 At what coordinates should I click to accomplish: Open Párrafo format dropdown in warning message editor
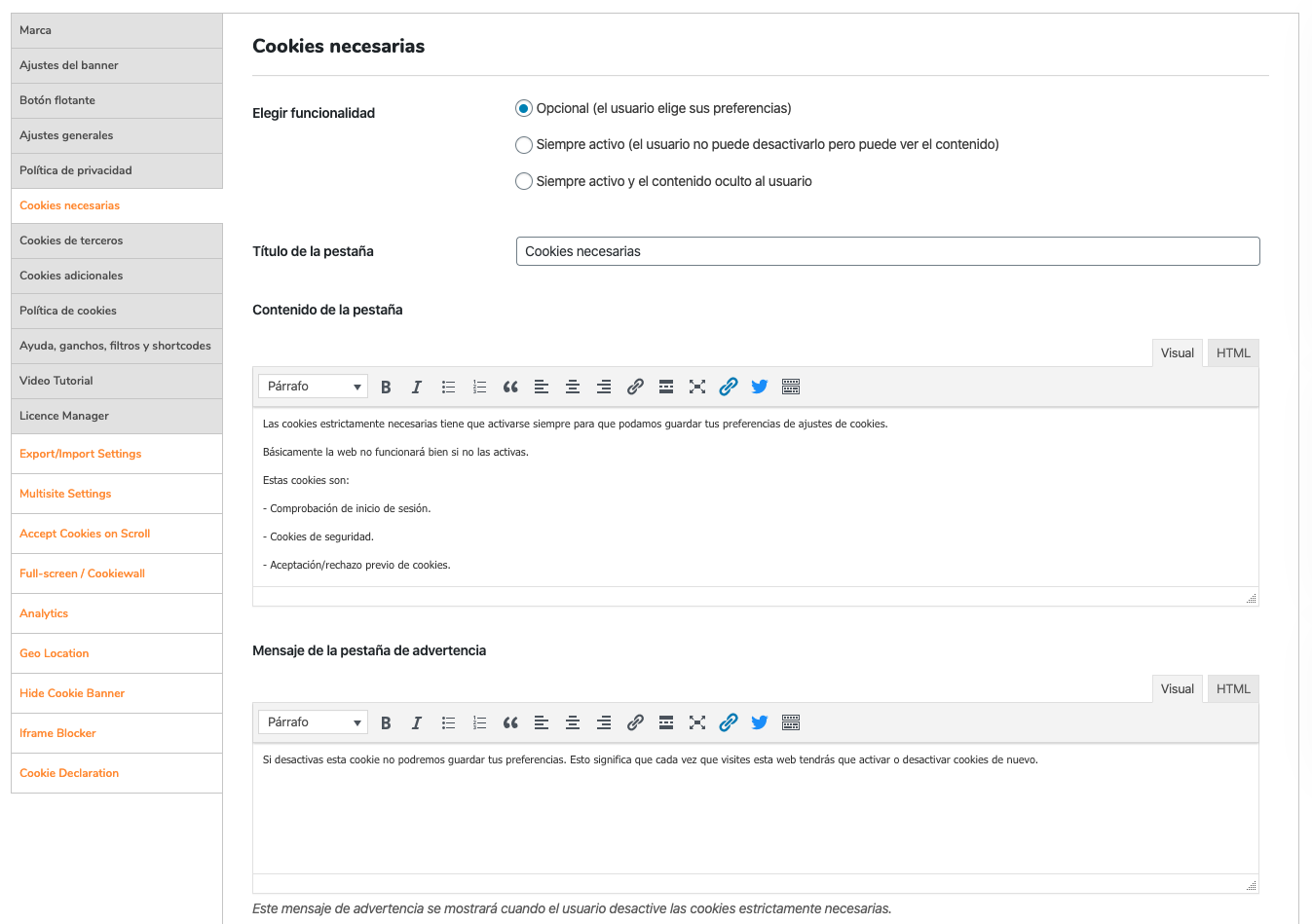tap(313, 722)
